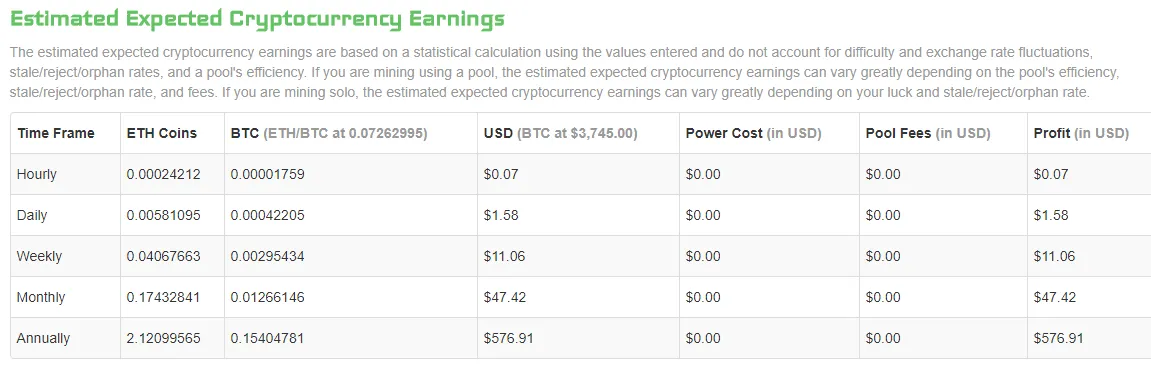Select the Hourly row label

(x=37, y=175)
